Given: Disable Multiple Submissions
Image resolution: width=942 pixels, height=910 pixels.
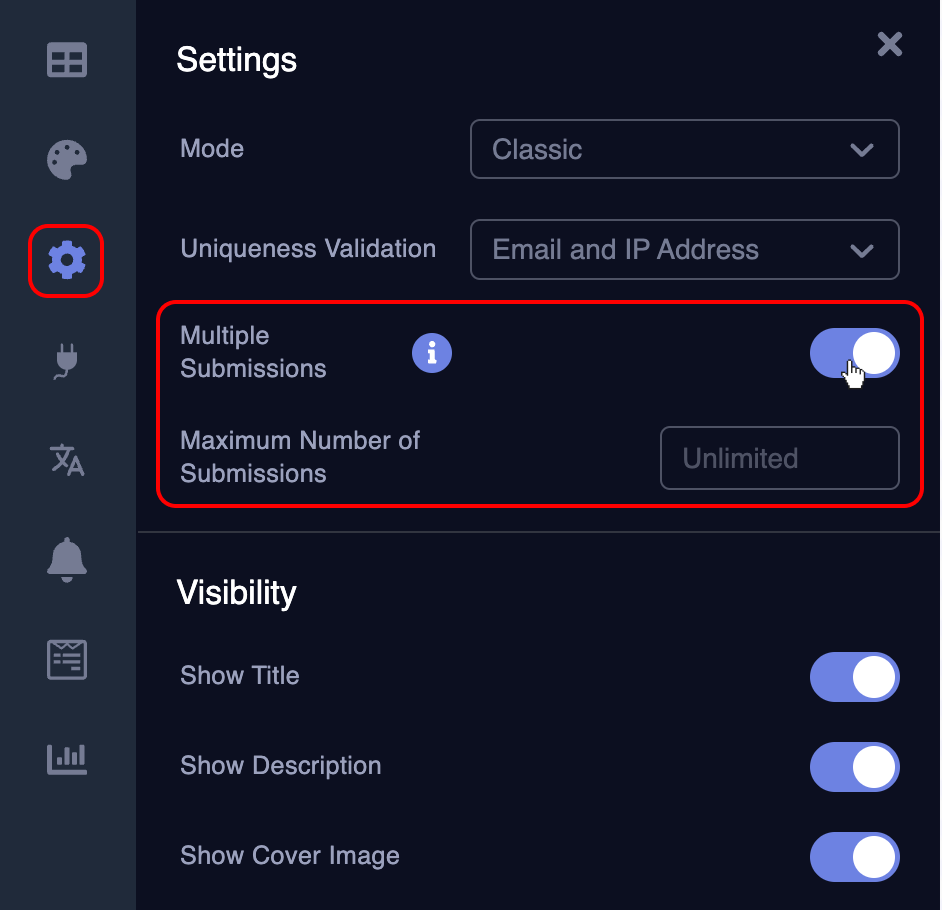Looking at the screenshot, I should click(x=855, y=353).
